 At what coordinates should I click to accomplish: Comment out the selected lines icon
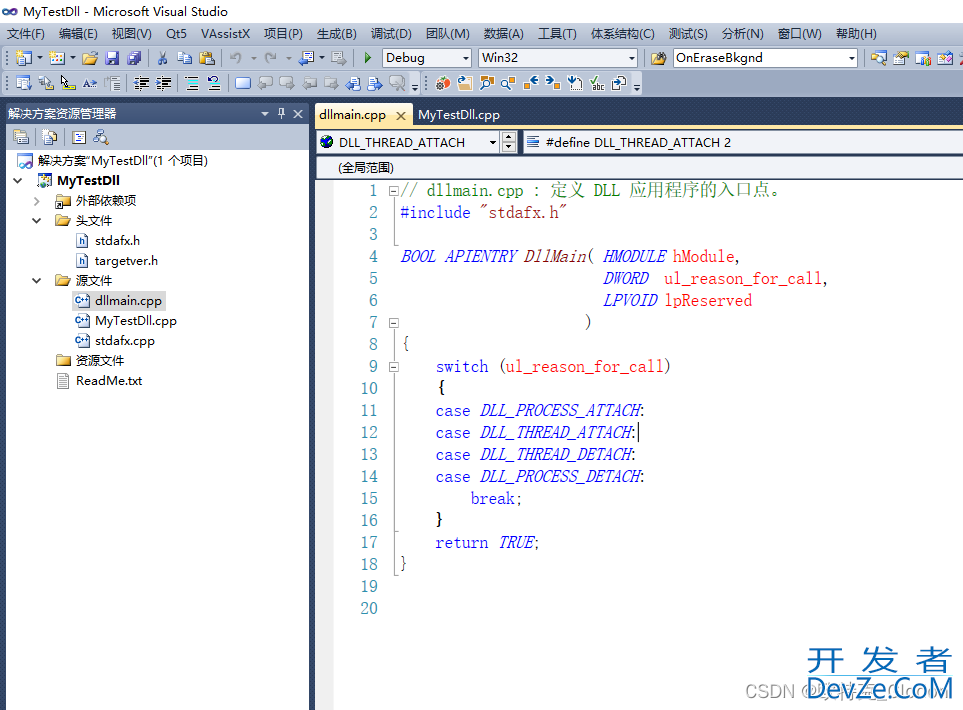coord(192,83)
